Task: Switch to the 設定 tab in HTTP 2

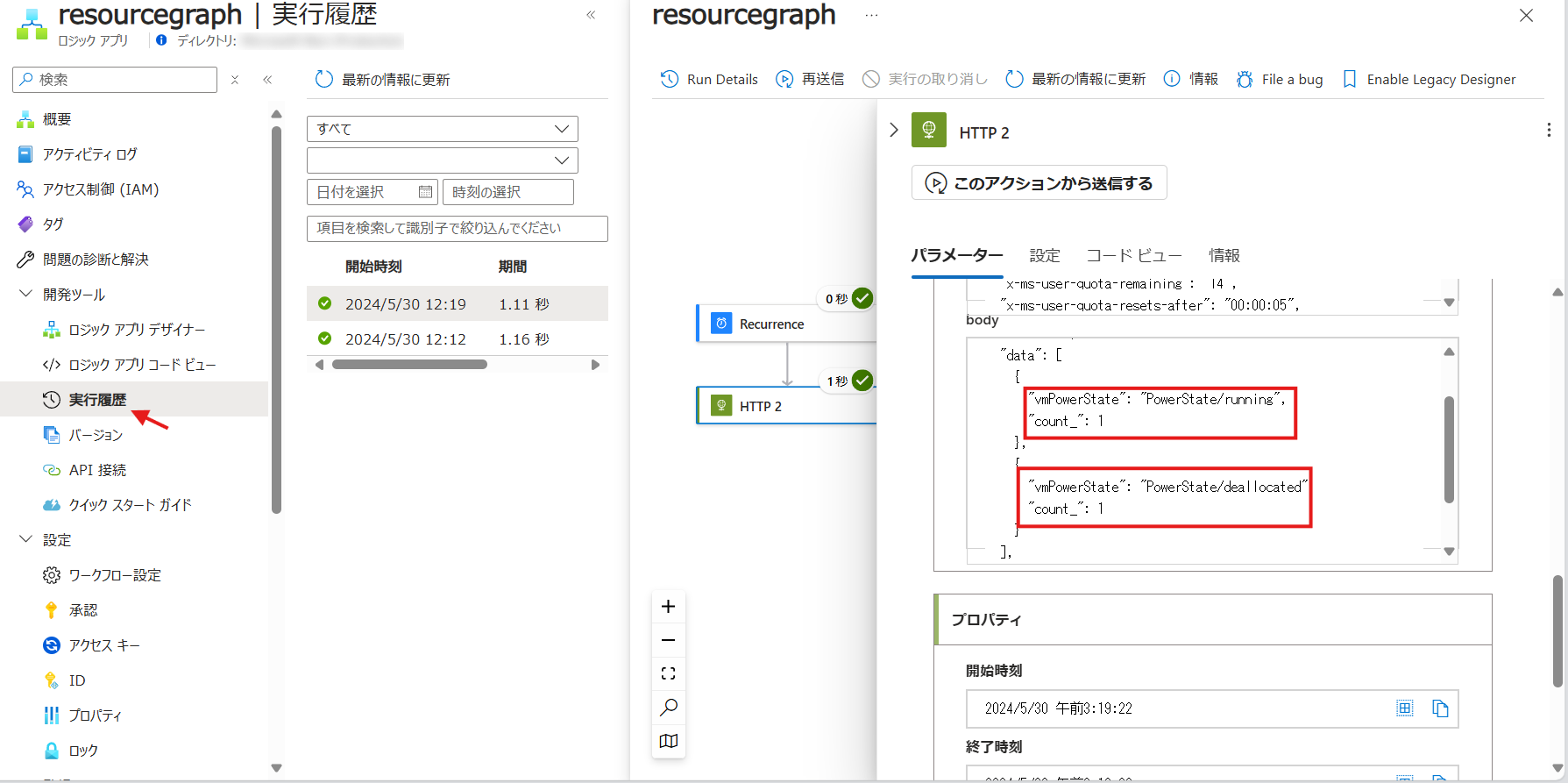Action: [1045, 255]
